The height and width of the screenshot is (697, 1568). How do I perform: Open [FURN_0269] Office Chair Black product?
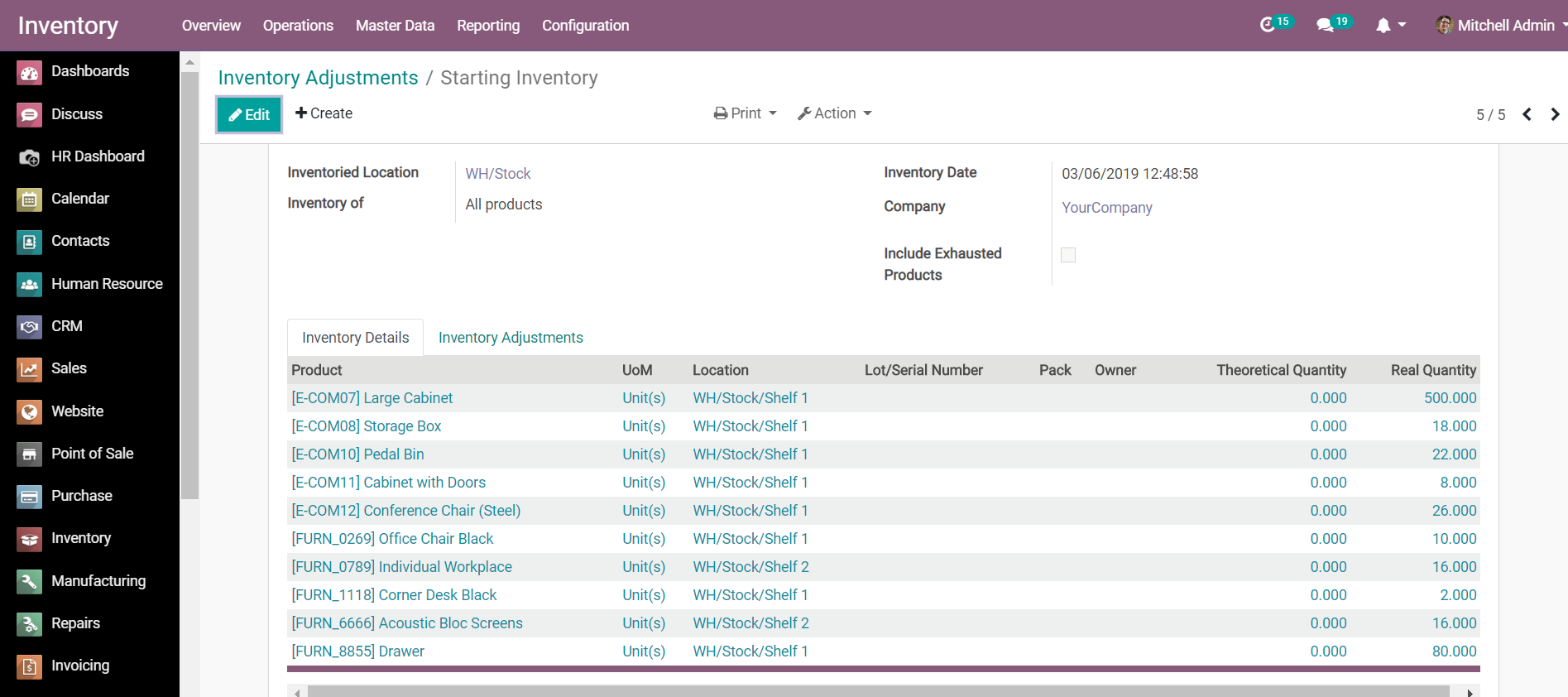pyautogui.click(x=392, y=539)
